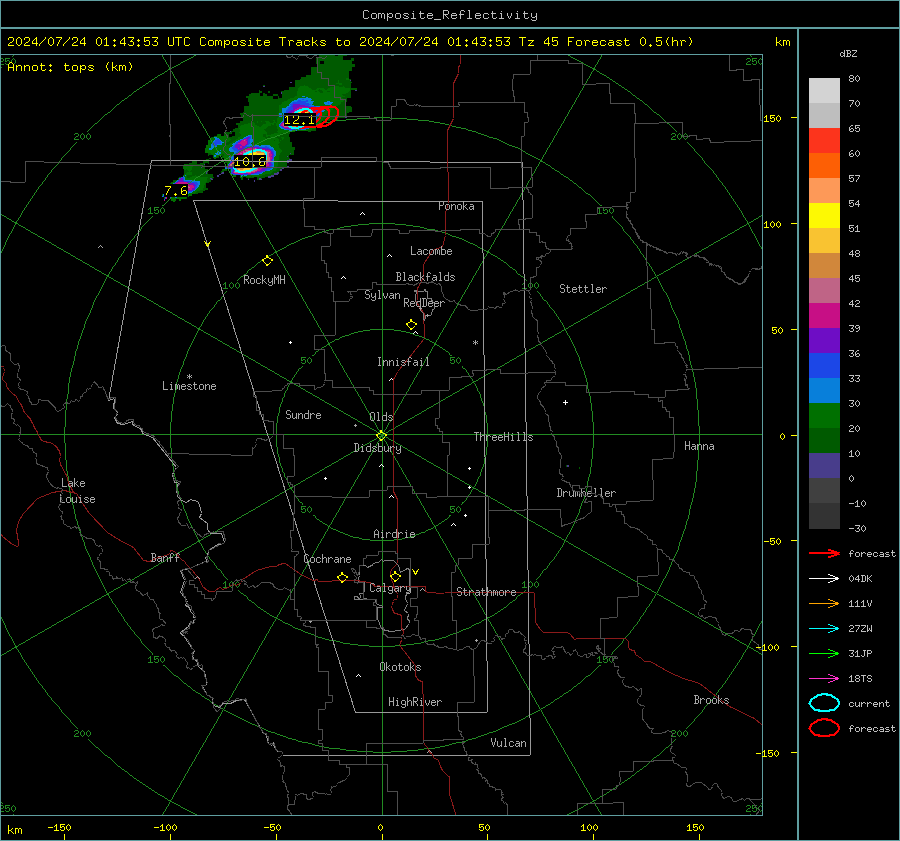
Task: Click the 36 dBZ purple color swatch
Action: click(824, 340)
